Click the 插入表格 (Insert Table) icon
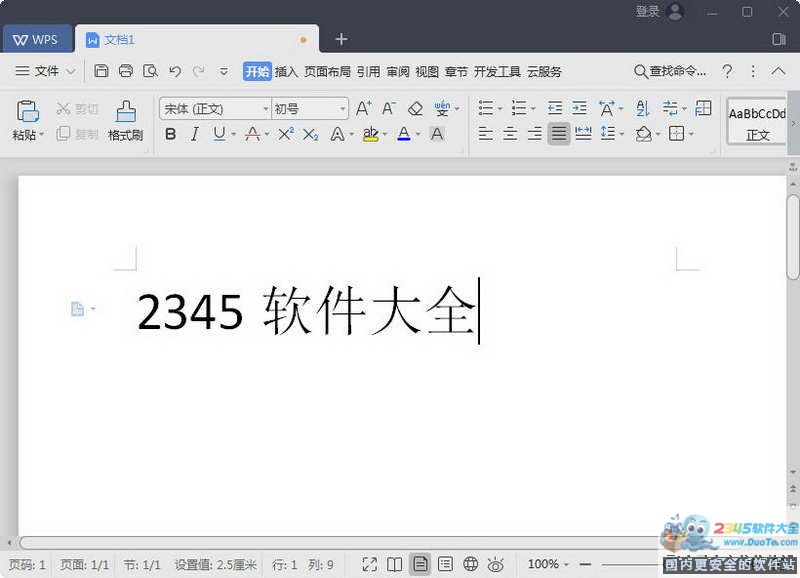Viewport: 800px width, 578px height. coord(703,108)
